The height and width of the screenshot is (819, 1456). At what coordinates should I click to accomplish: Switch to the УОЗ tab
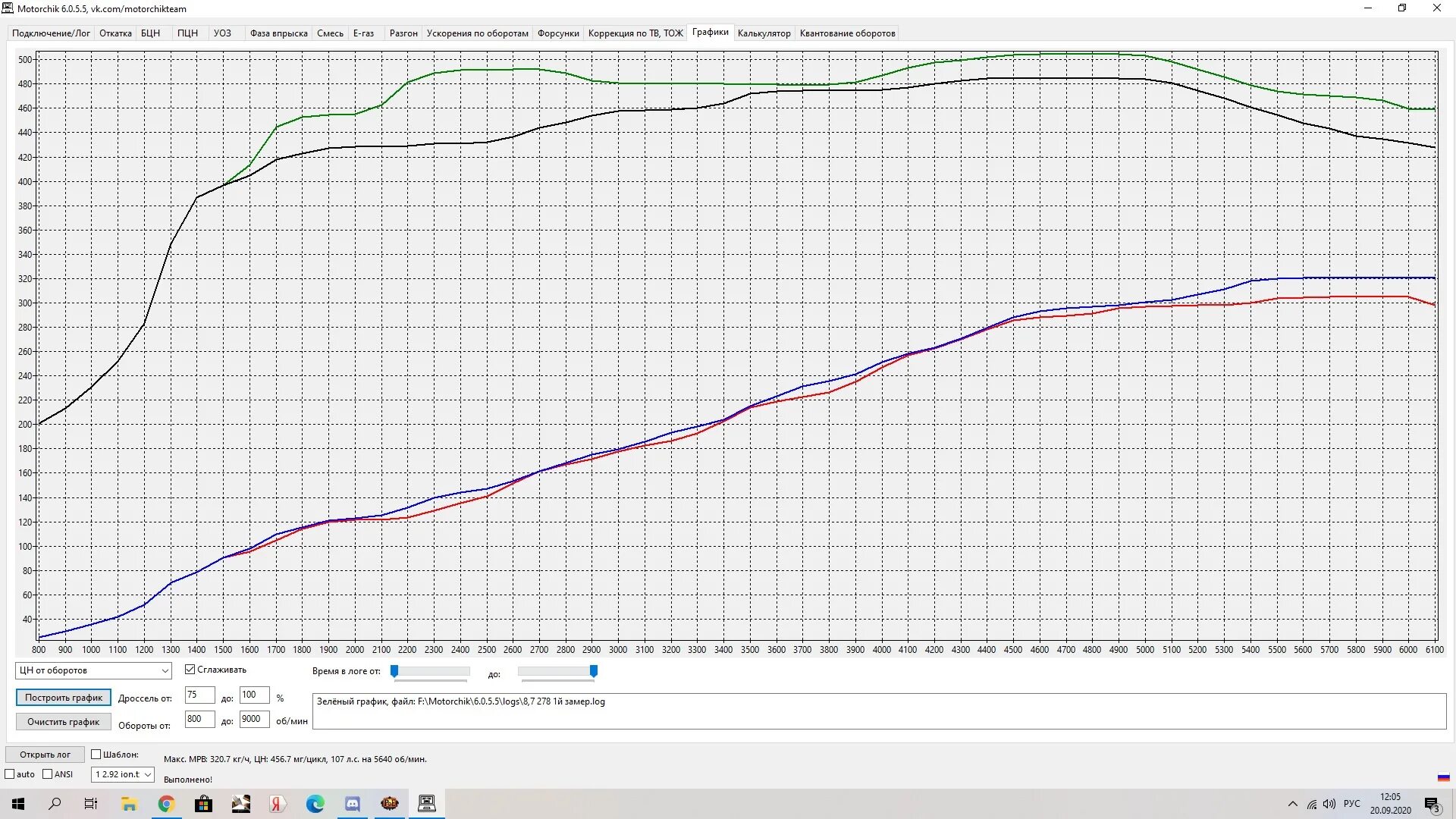[222, 33]
